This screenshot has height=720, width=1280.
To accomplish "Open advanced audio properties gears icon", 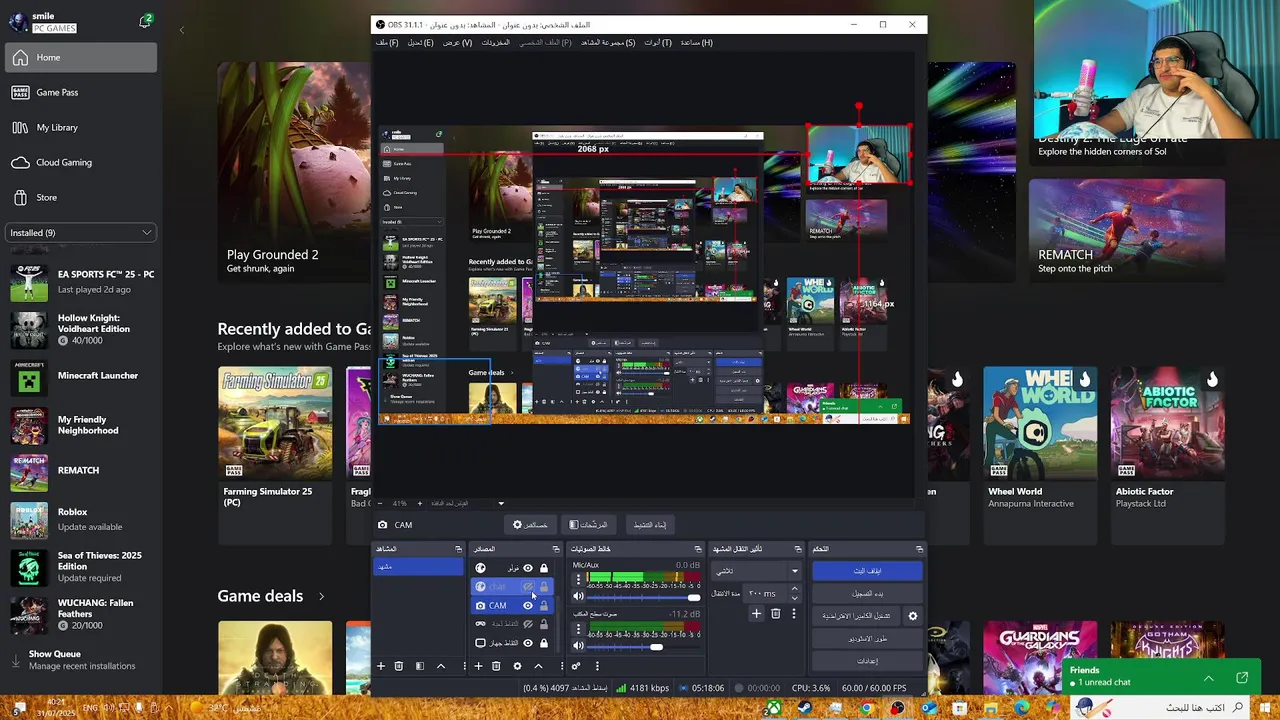I will [576, 666].
